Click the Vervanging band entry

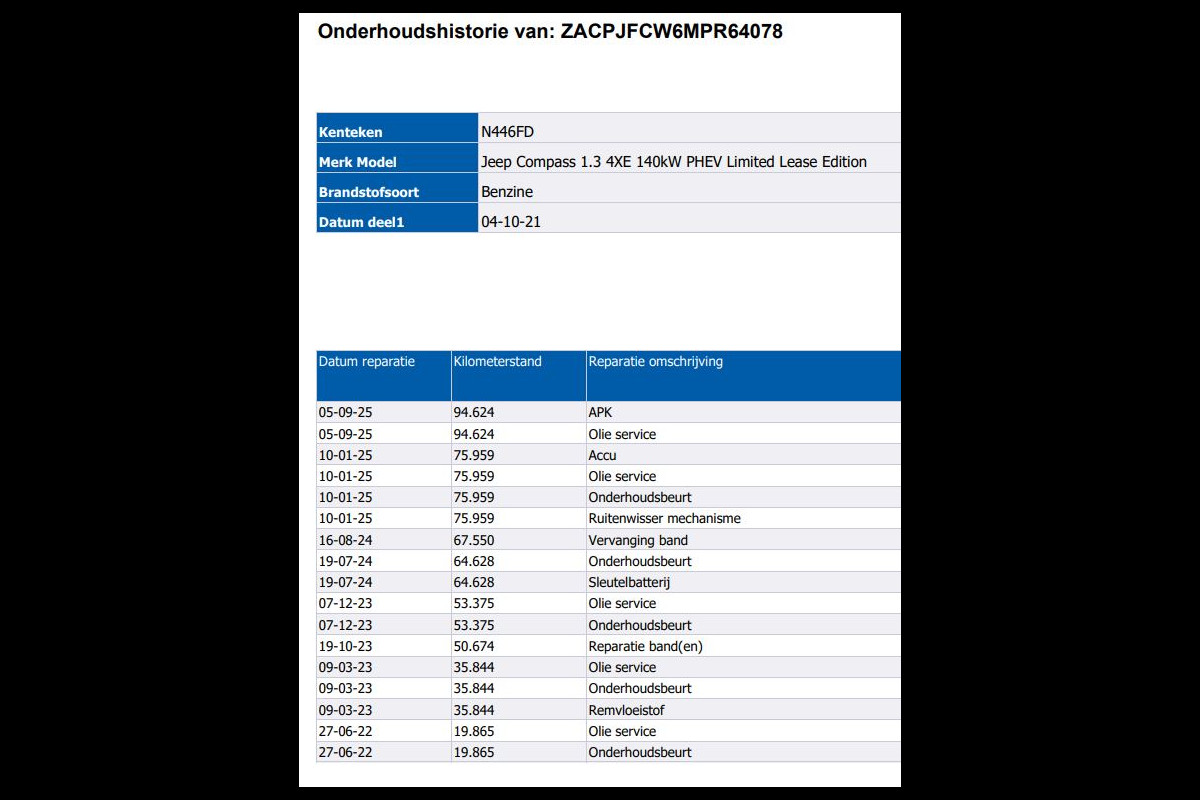point(638,540)
